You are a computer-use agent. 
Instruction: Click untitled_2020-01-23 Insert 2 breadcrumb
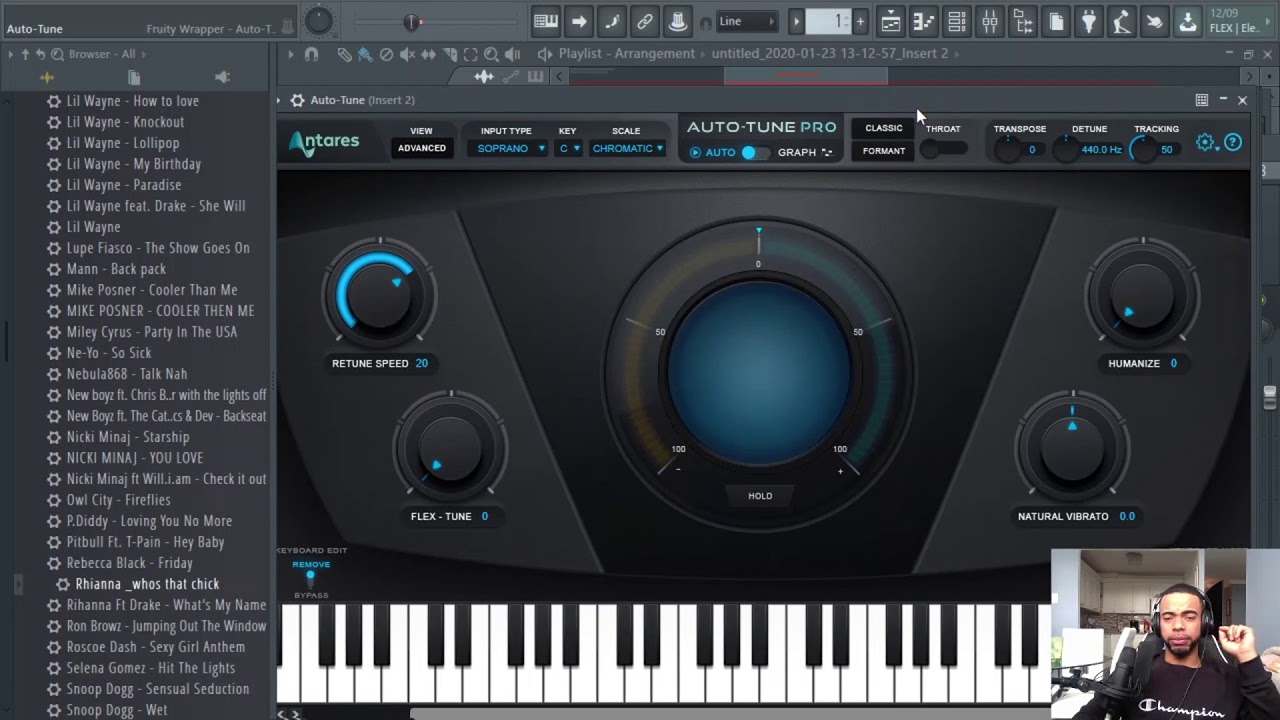point(830,54)
